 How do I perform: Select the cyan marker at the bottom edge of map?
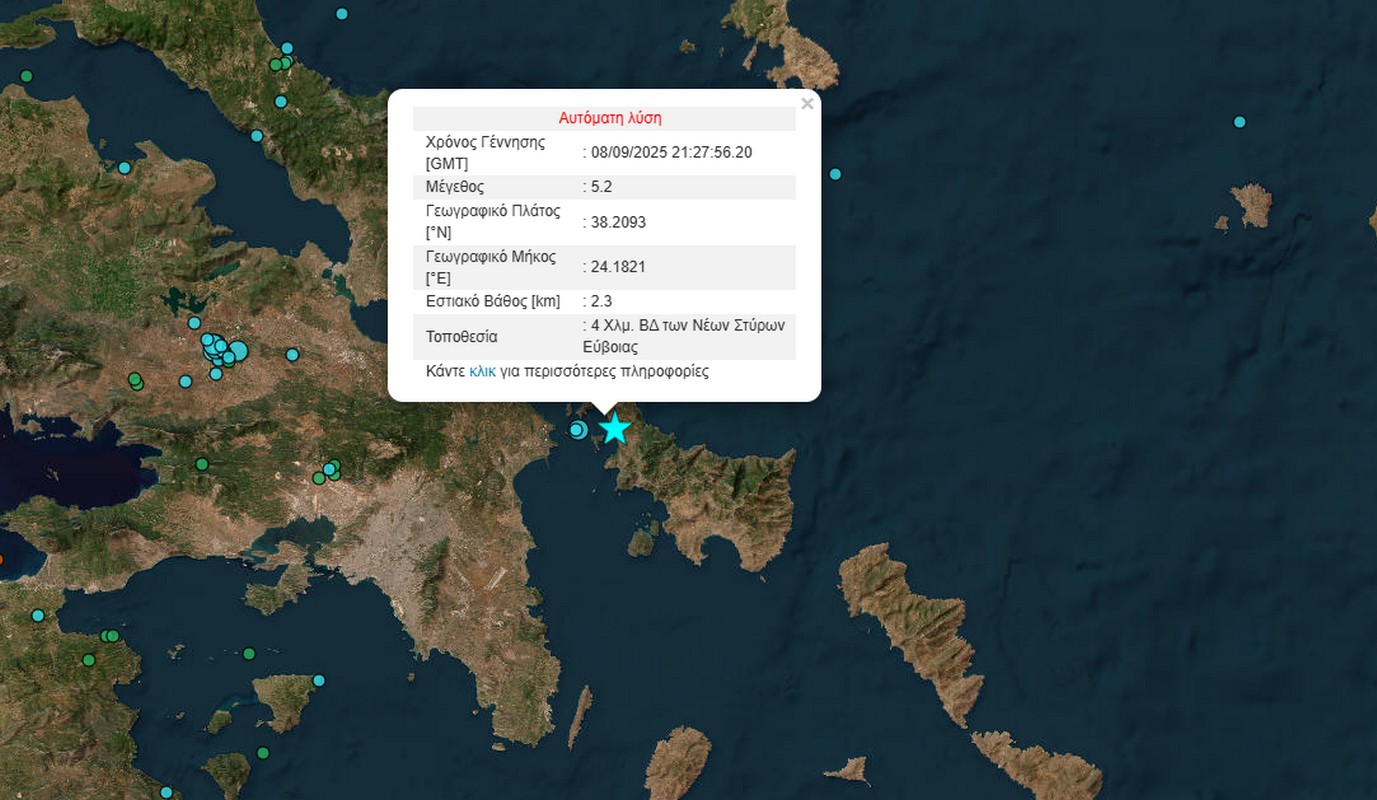pos(166,792)
